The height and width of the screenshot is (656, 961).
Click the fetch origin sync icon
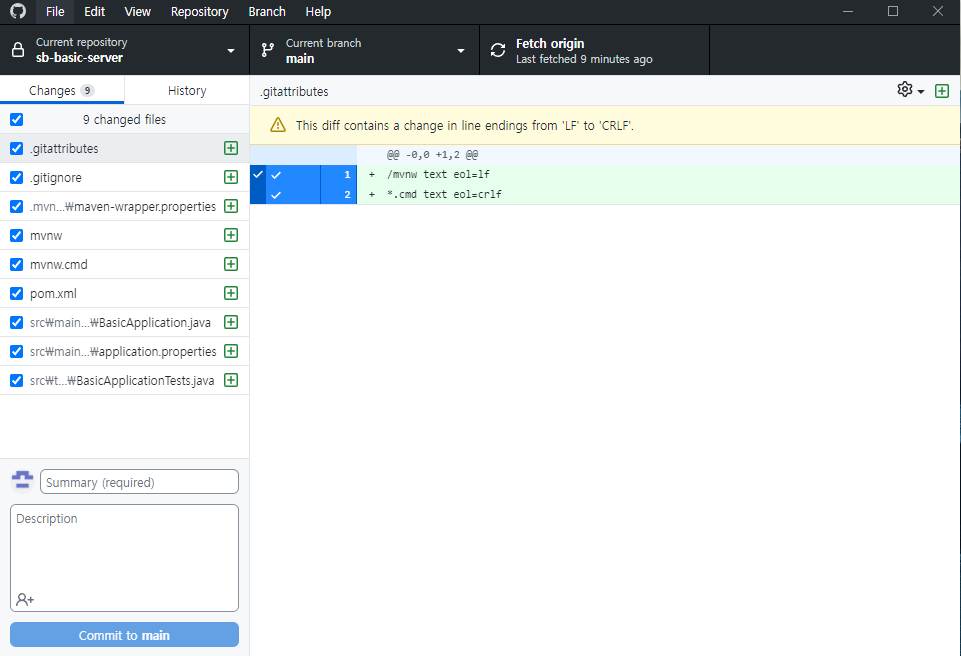pyautogui.click(x=498, y=50)
